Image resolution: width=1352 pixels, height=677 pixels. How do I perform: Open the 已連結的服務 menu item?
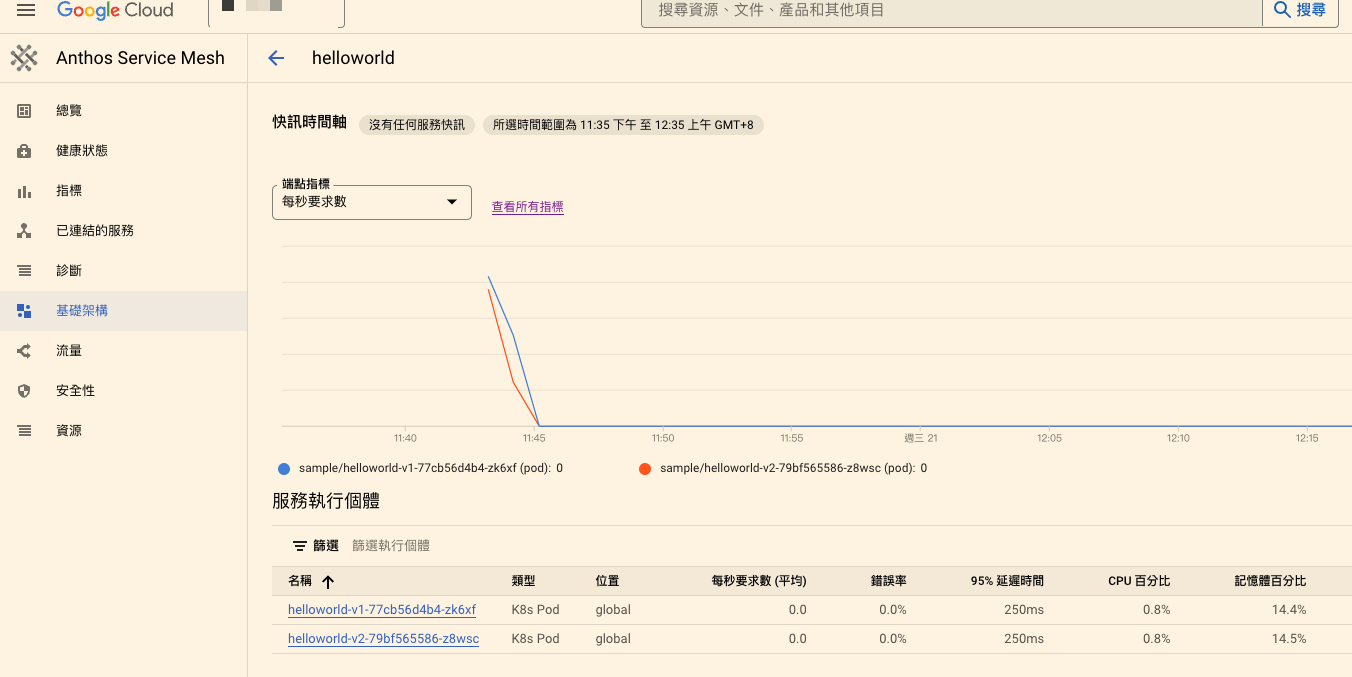tap(124, 231)
